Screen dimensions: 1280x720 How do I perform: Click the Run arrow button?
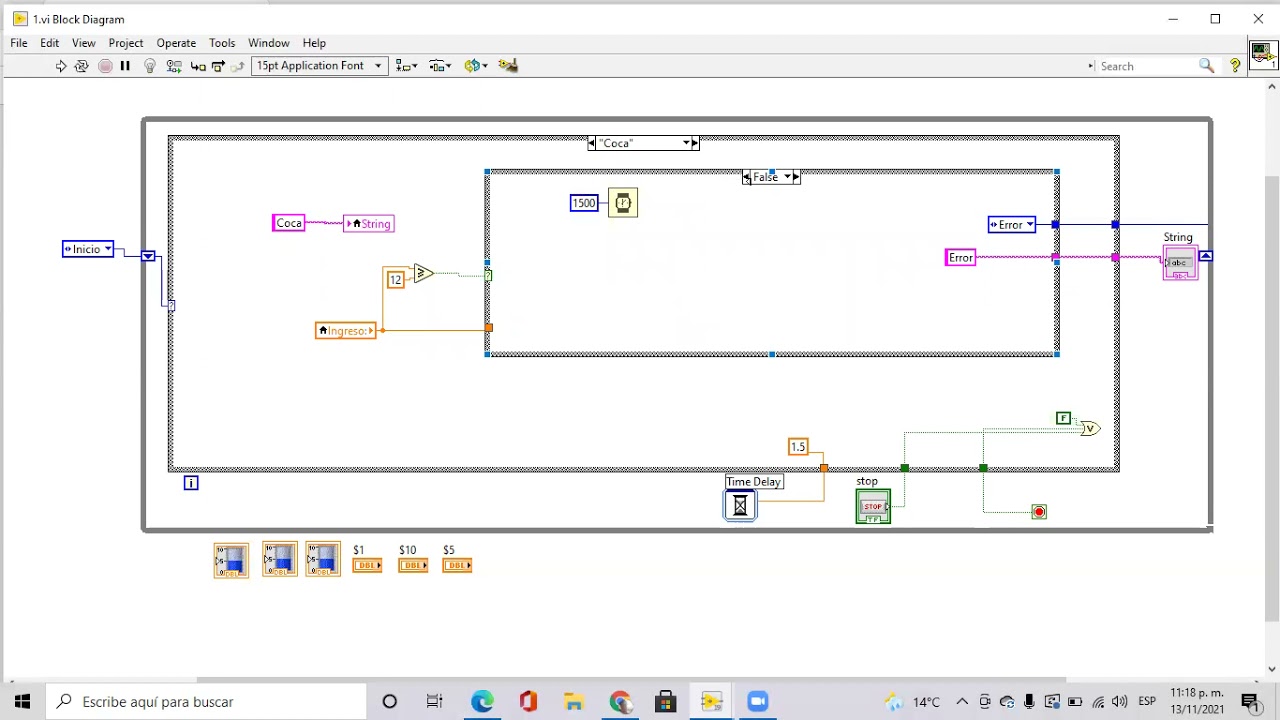click(x=61, y=66)
